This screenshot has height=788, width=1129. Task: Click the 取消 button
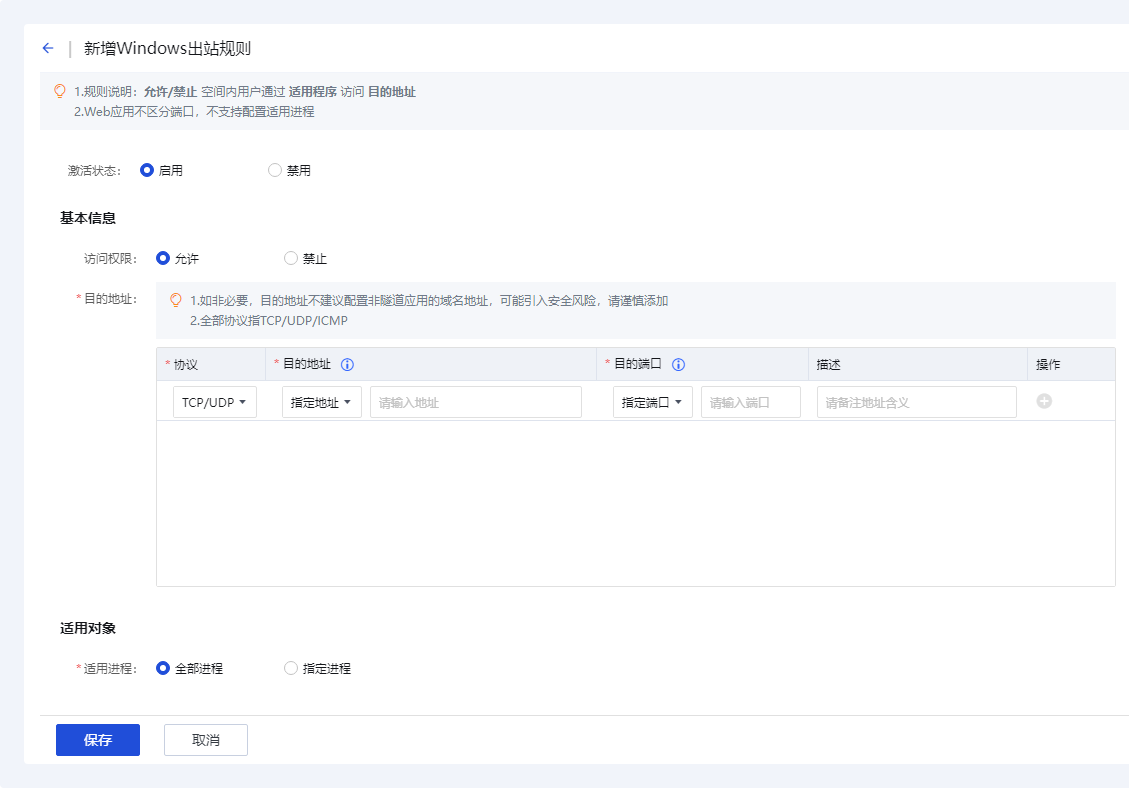(x=205, y=740)
